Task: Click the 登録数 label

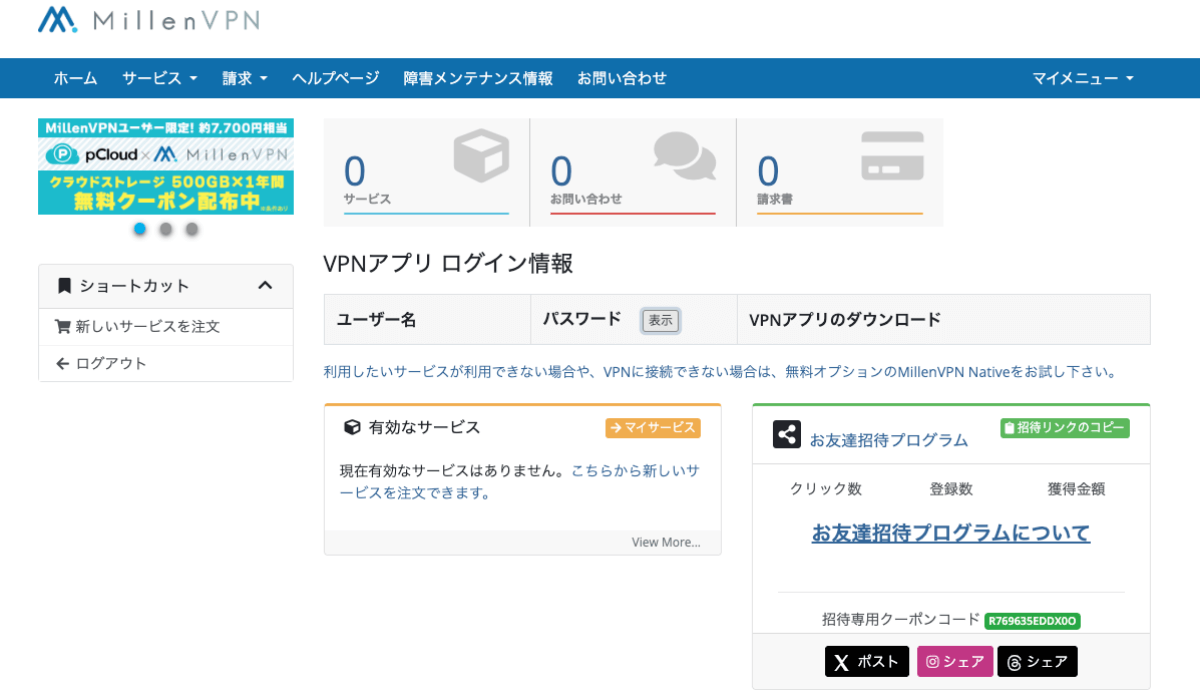Action: coord(951,489)
